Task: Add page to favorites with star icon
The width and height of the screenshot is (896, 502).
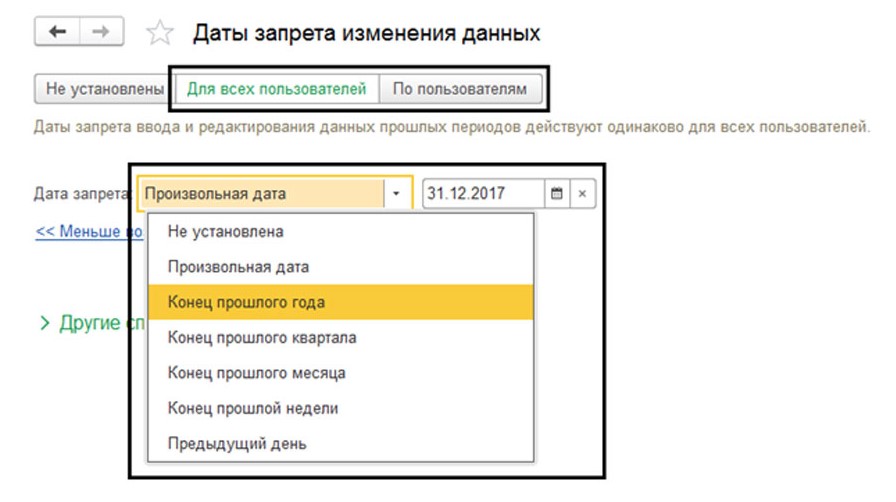Action: coord(159,34)
